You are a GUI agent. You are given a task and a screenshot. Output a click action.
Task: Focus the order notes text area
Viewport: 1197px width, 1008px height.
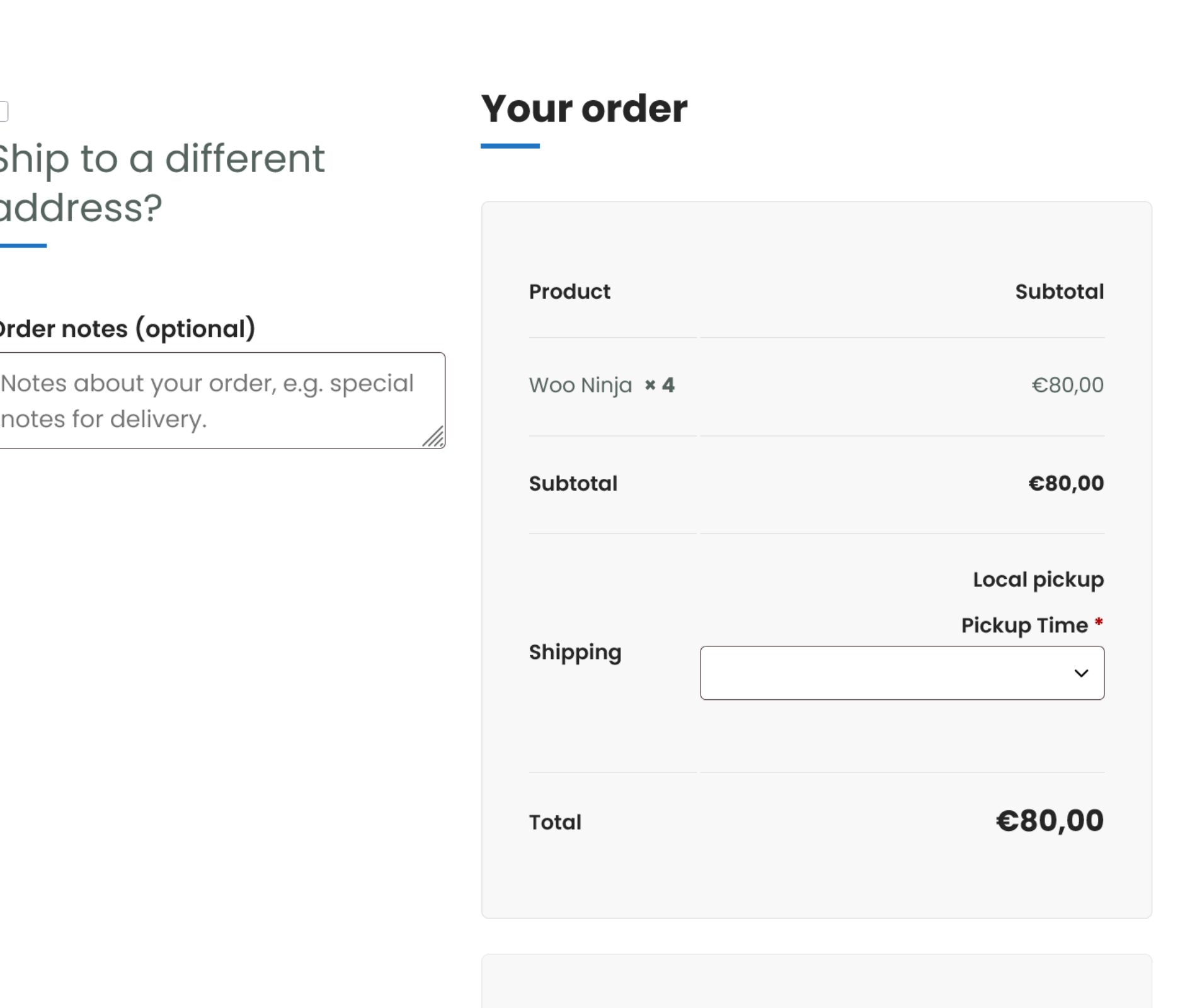[x=214, y=401]
